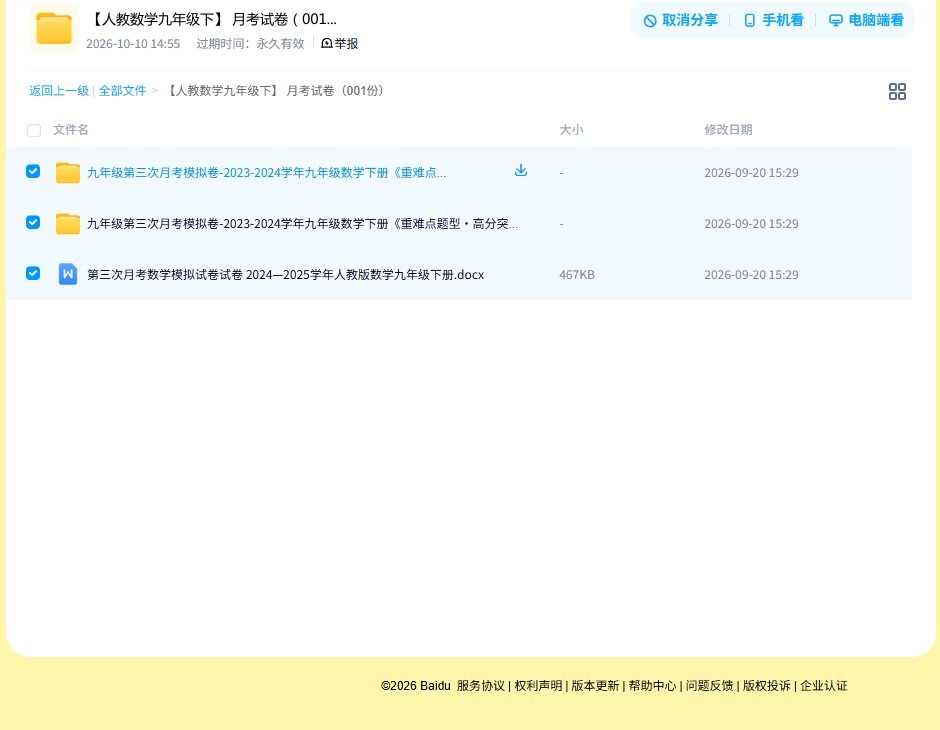This screenshot has width=940, height=730.
Task: Report this share via 举报
Action: pos(339,43)
